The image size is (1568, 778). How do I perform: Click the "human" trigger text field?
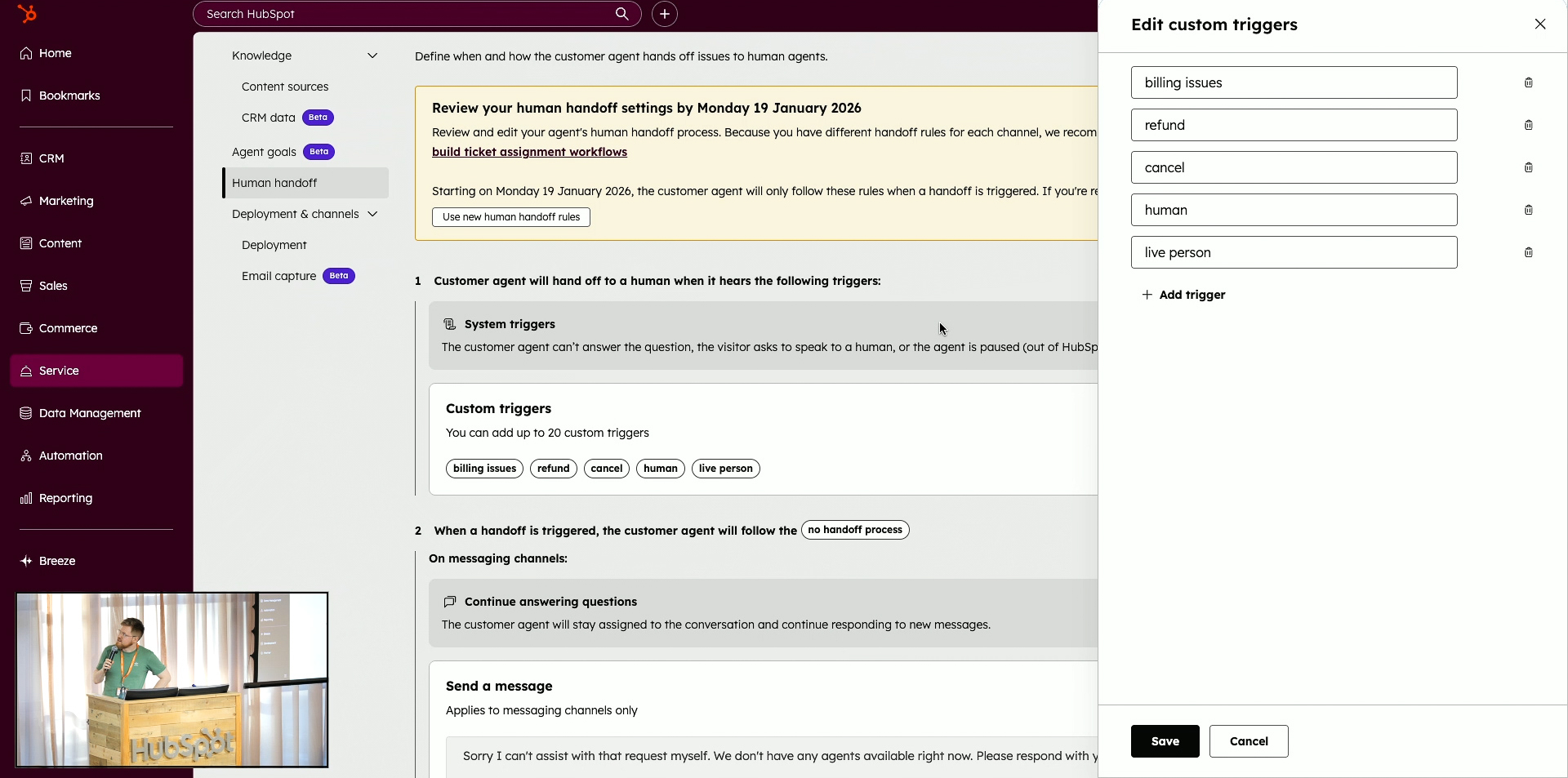pyautogui.click(x=1294, y=210)
